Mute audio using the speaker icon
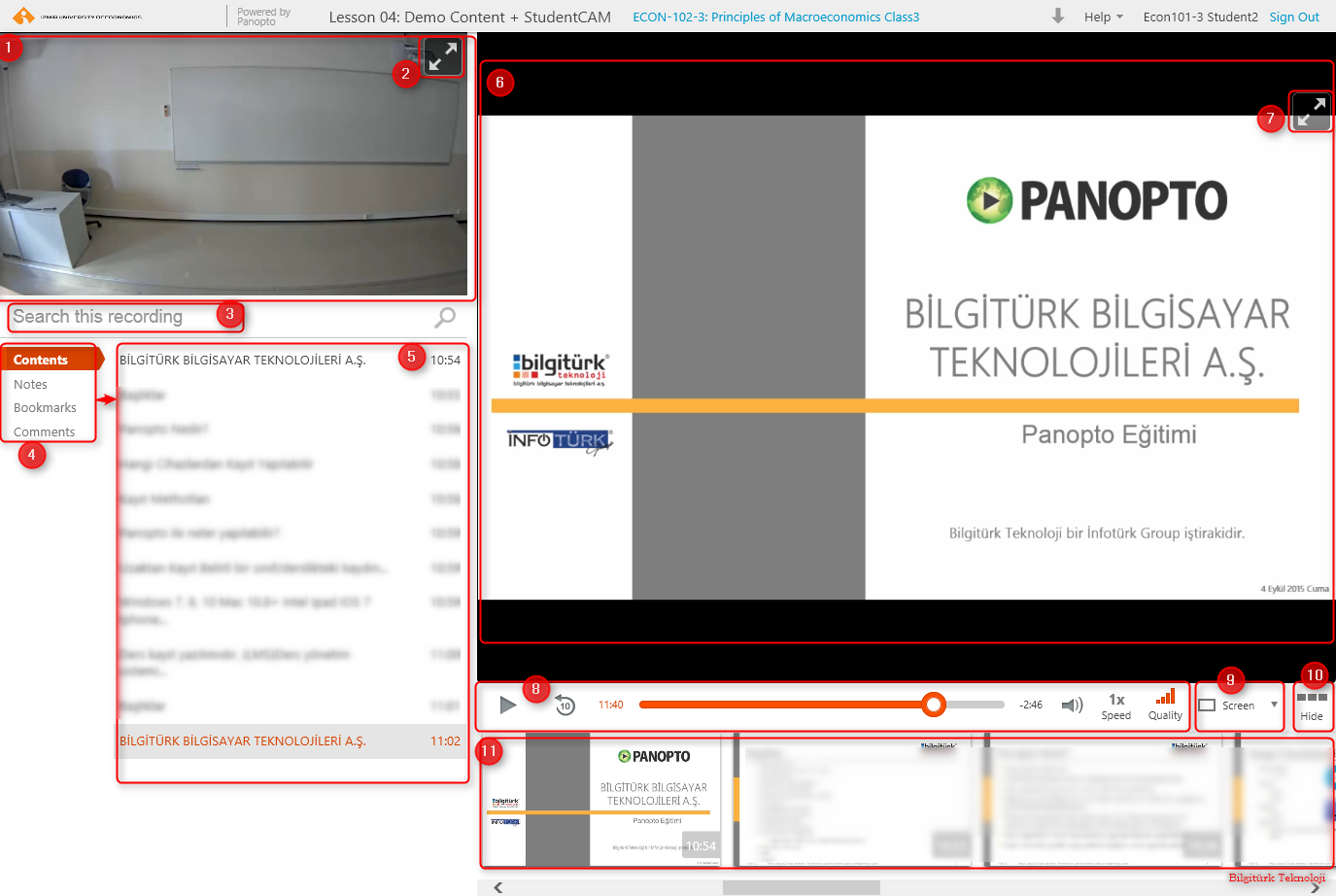The image size is (1336, 896). click(1072, 705)
